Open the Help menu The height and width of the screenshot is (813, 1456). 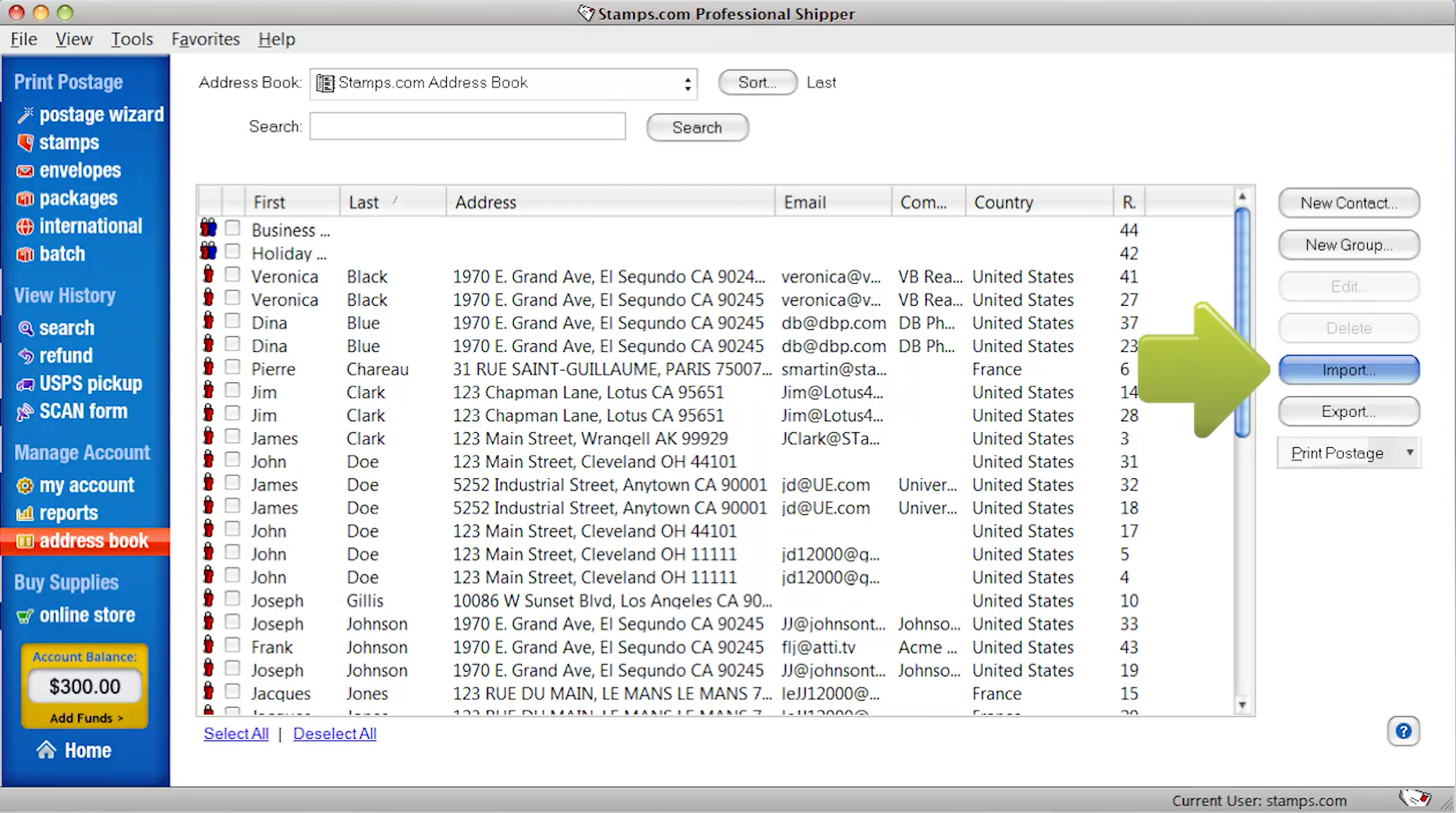click(x=276, y=39)
